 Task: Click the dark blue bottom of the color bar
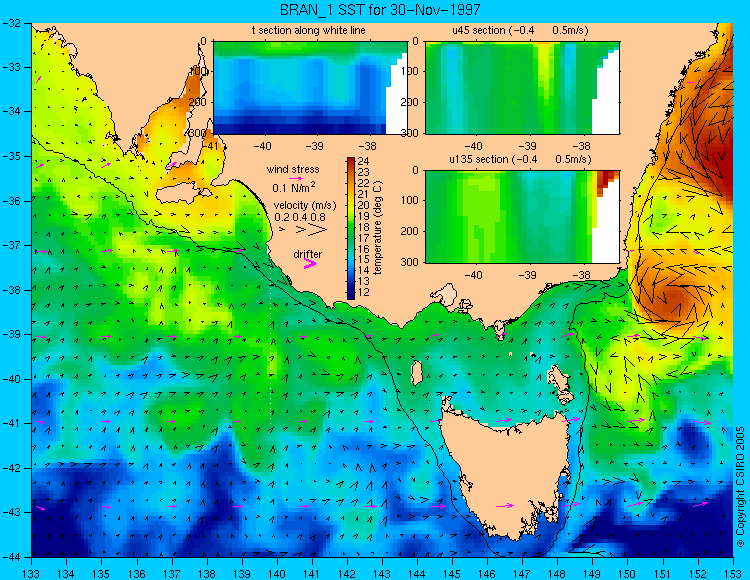point(351,295)
